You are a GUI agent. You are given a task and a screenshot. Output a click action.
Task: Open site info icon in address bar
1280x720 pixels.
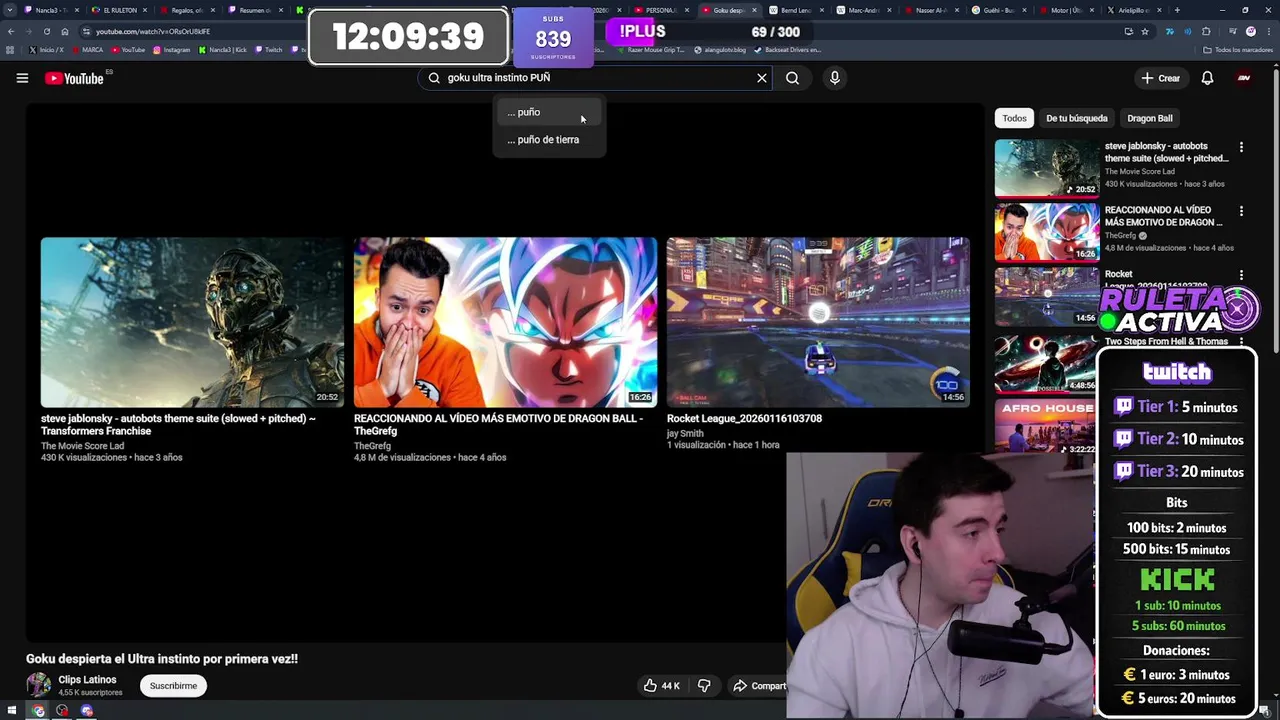86,31
